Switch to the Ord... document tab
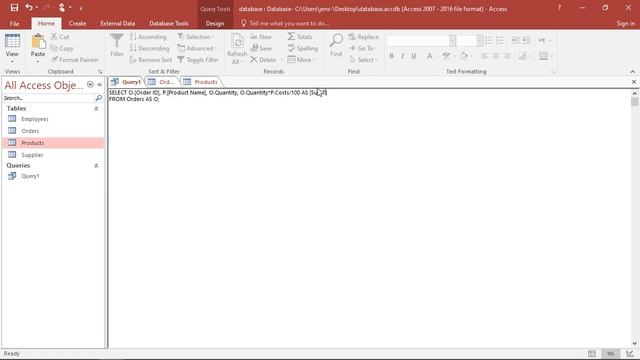The height and width of the screenshot is (360, 640). 162,82
